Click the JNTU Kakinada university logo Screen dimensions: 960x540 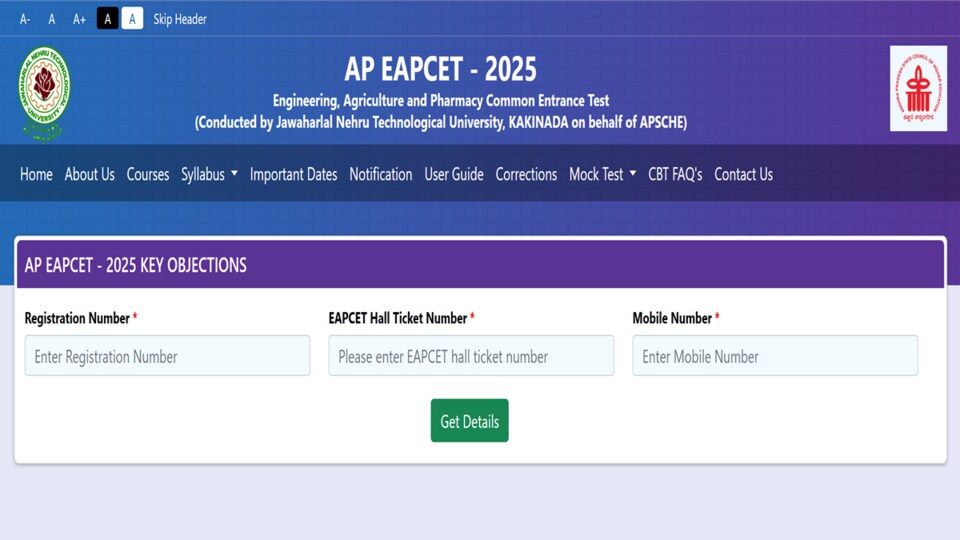pos(44,93)
